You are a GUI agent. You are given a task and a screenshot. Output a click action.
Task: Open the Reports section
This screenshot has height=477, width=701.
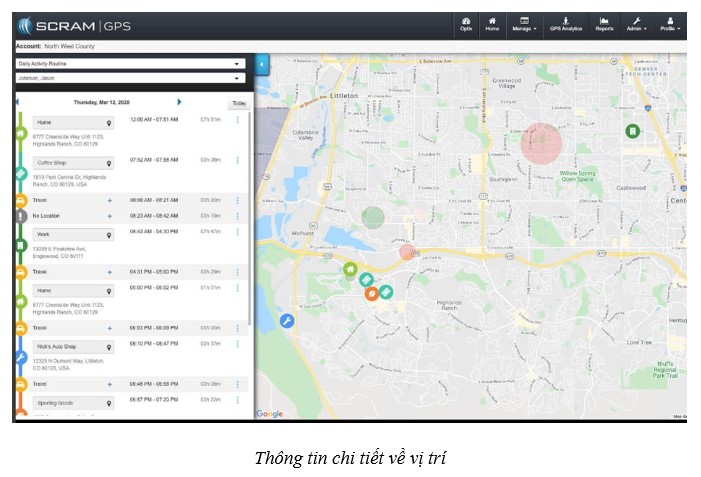pyautogui.click(x=604, y=25)
